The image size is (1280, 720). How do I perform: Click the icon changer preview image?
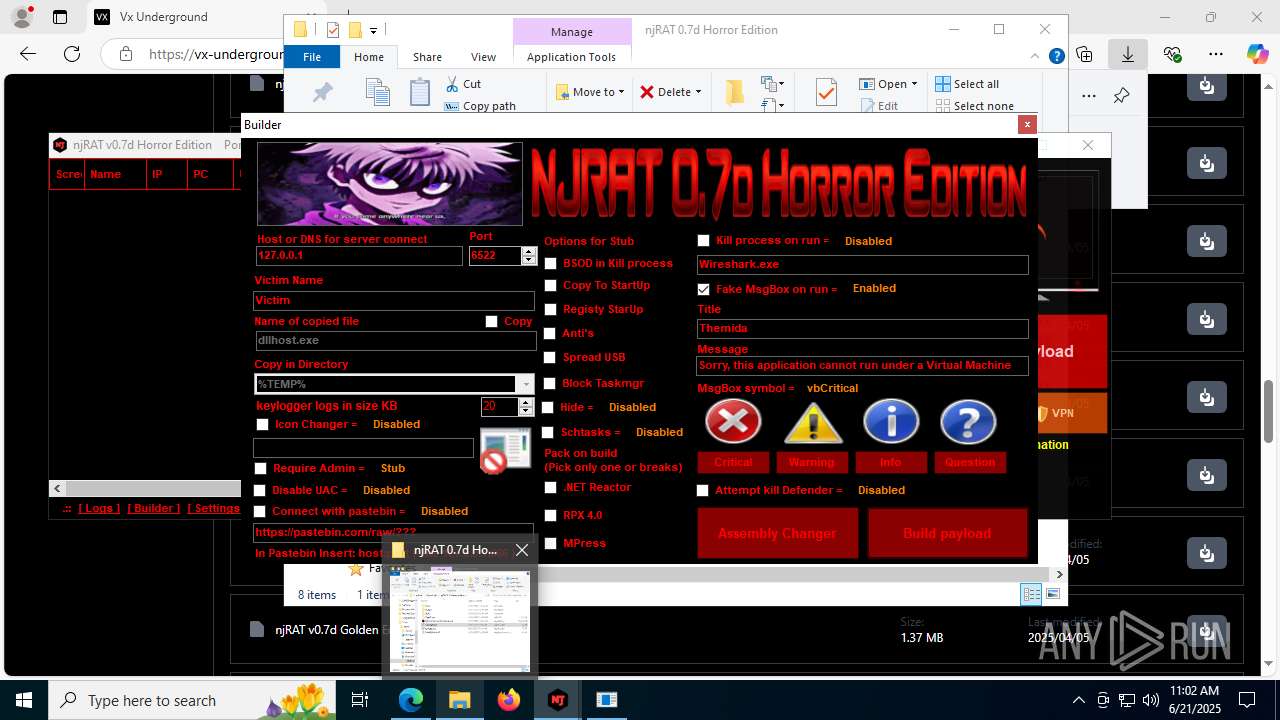tap(504, 450)
